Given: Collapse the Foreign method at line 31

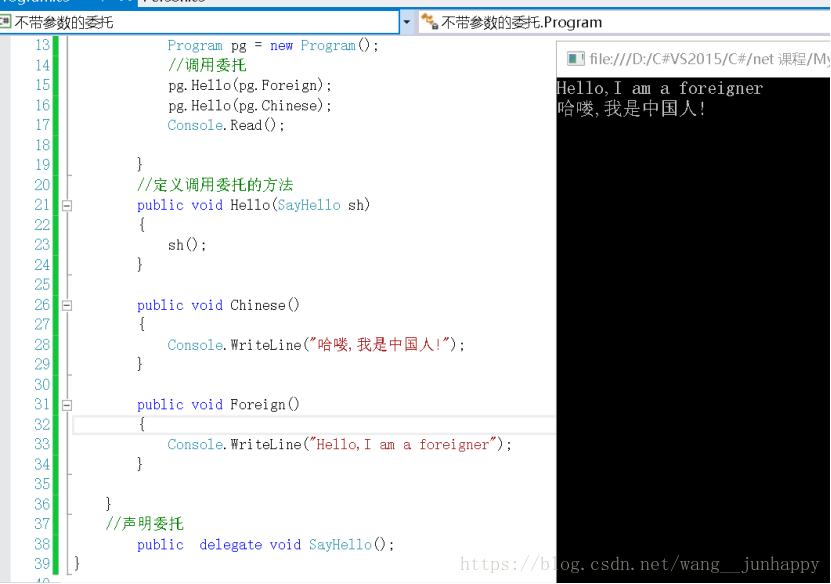Looking at the screenshot, I should 67,405.
